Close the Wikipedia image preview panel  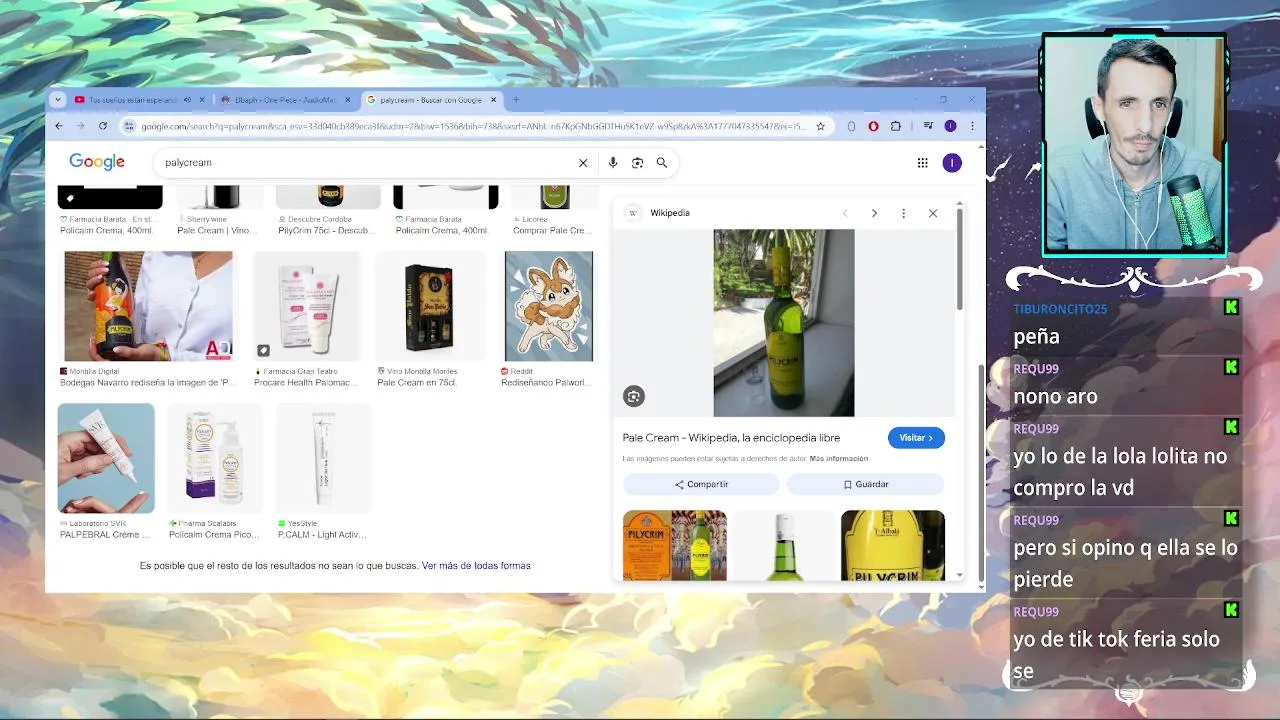click(933, 213)
